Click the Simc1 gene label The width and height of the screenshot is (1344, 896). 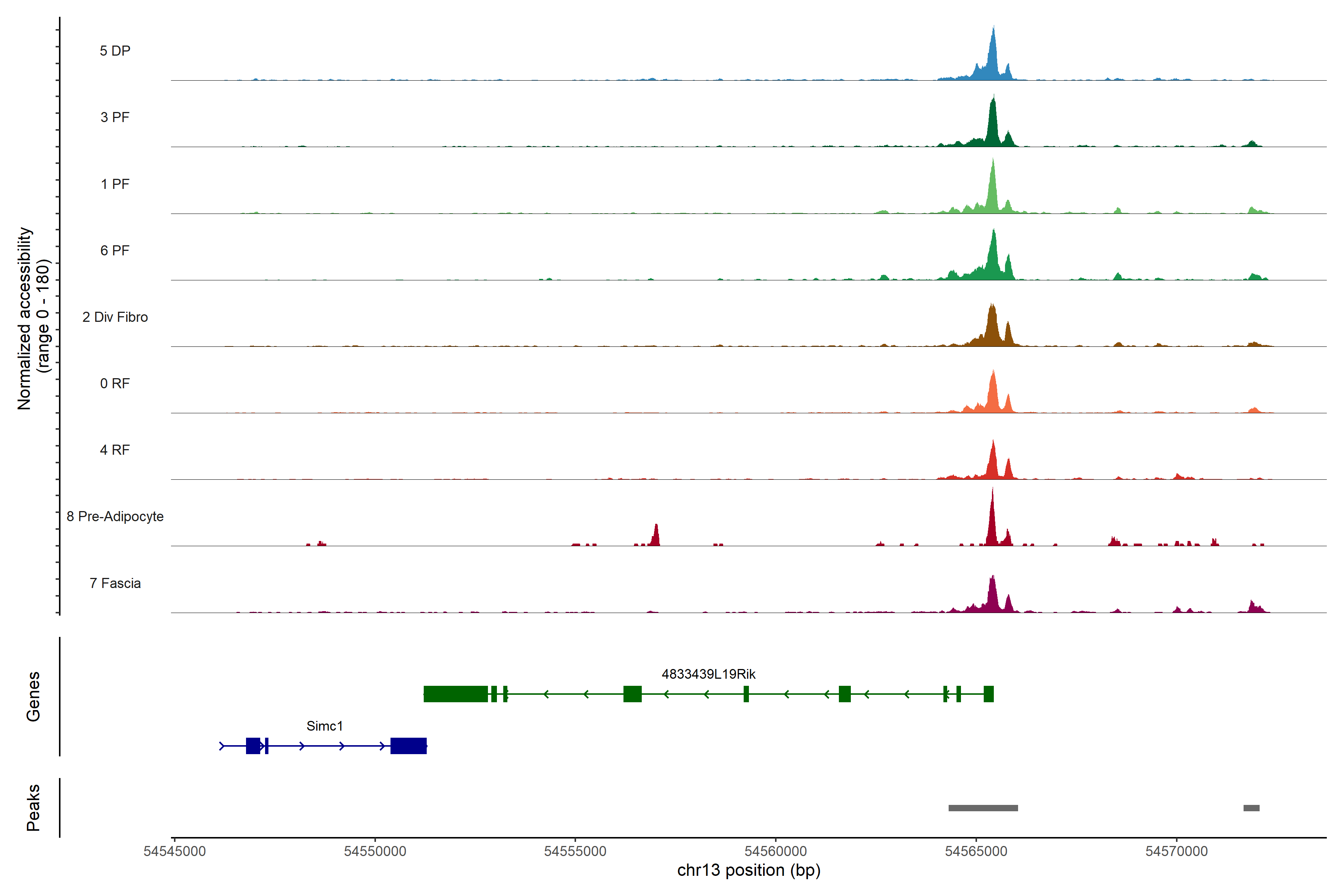pos(324,726)
